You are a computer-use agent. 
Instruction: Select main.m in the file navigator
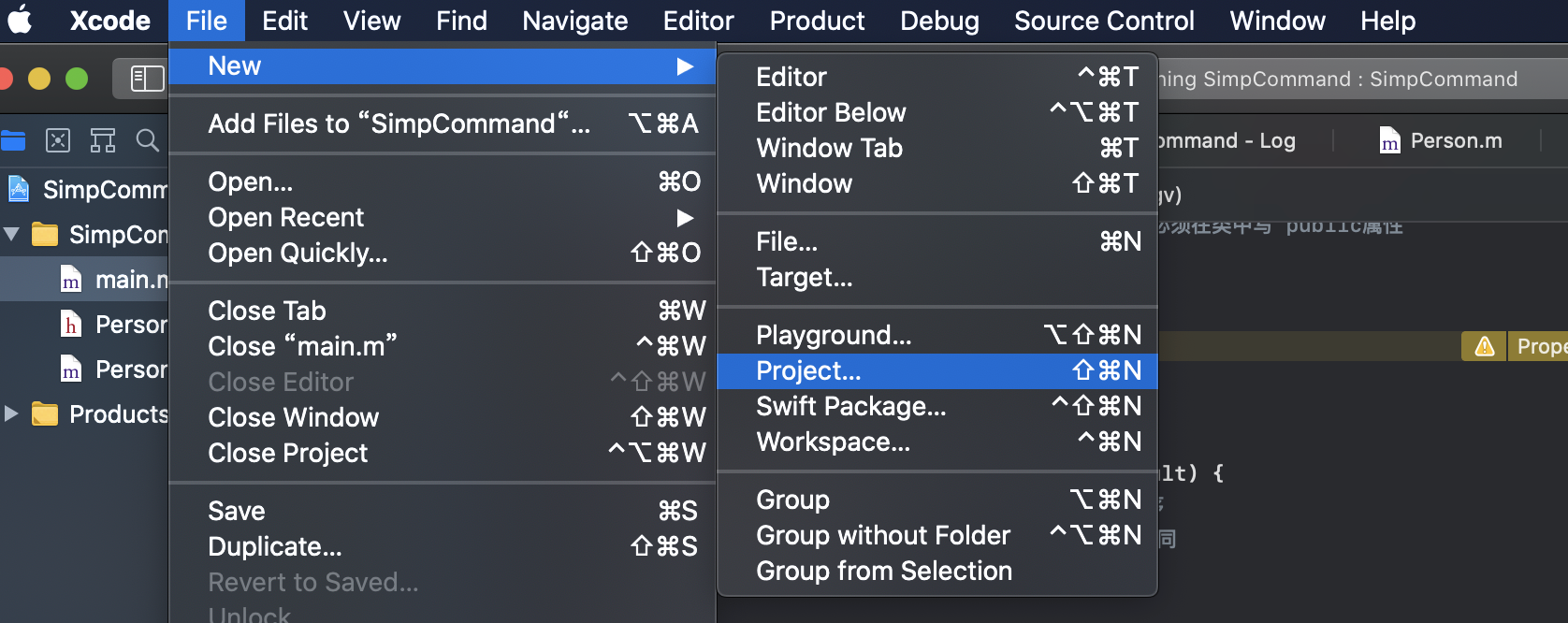point(131,279)
